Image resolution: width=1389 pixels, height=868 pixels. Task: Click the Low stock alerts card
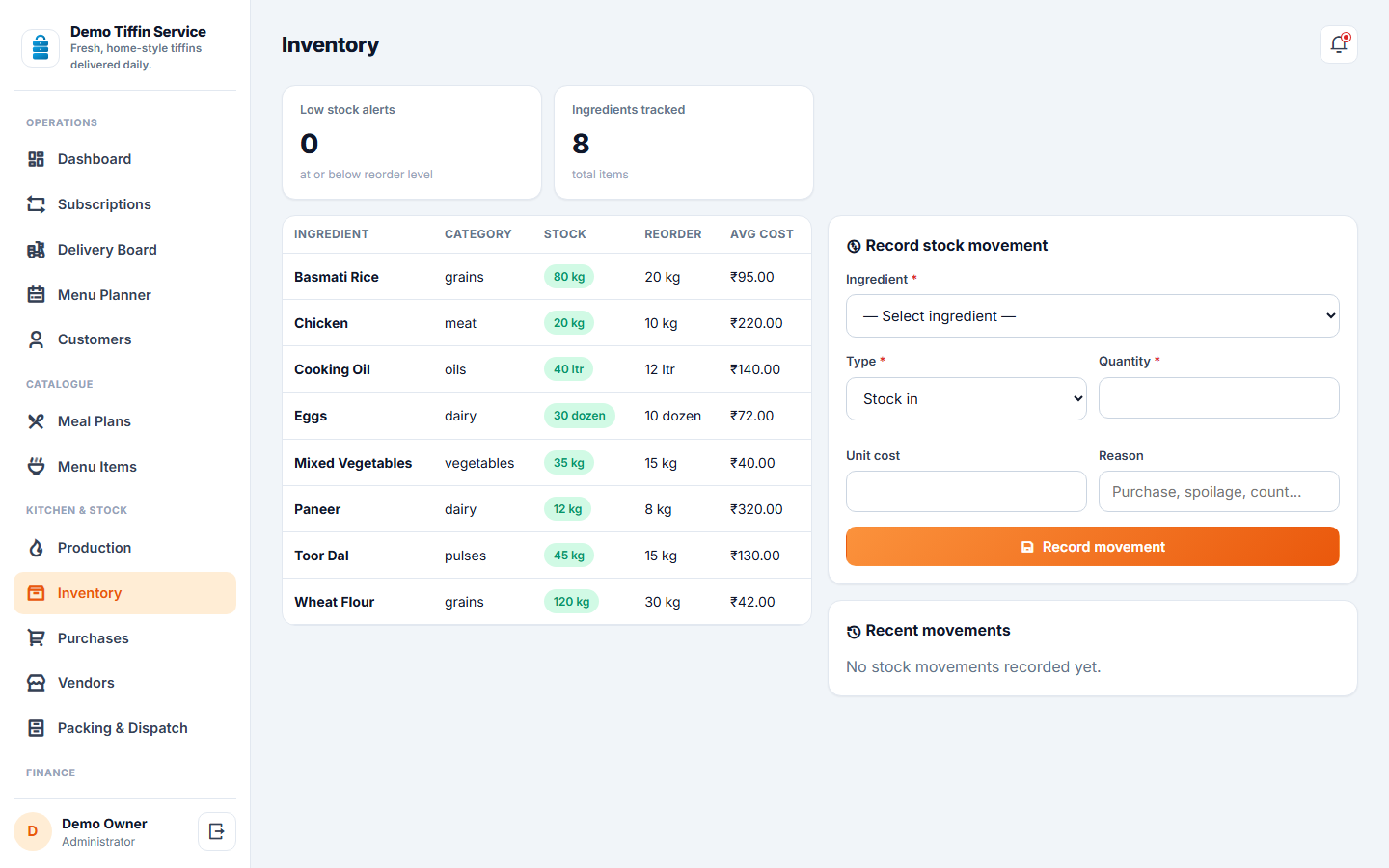tap(412, 143)
